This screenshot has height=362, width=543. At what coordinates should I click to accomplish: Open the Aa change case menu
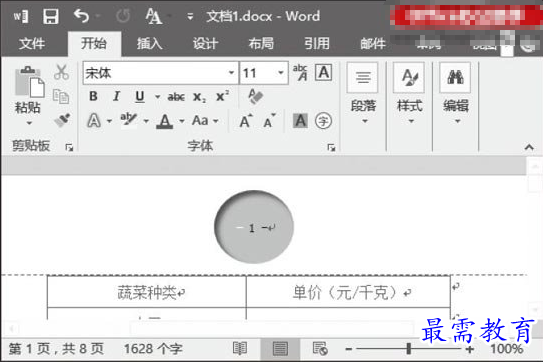point(205,121)
